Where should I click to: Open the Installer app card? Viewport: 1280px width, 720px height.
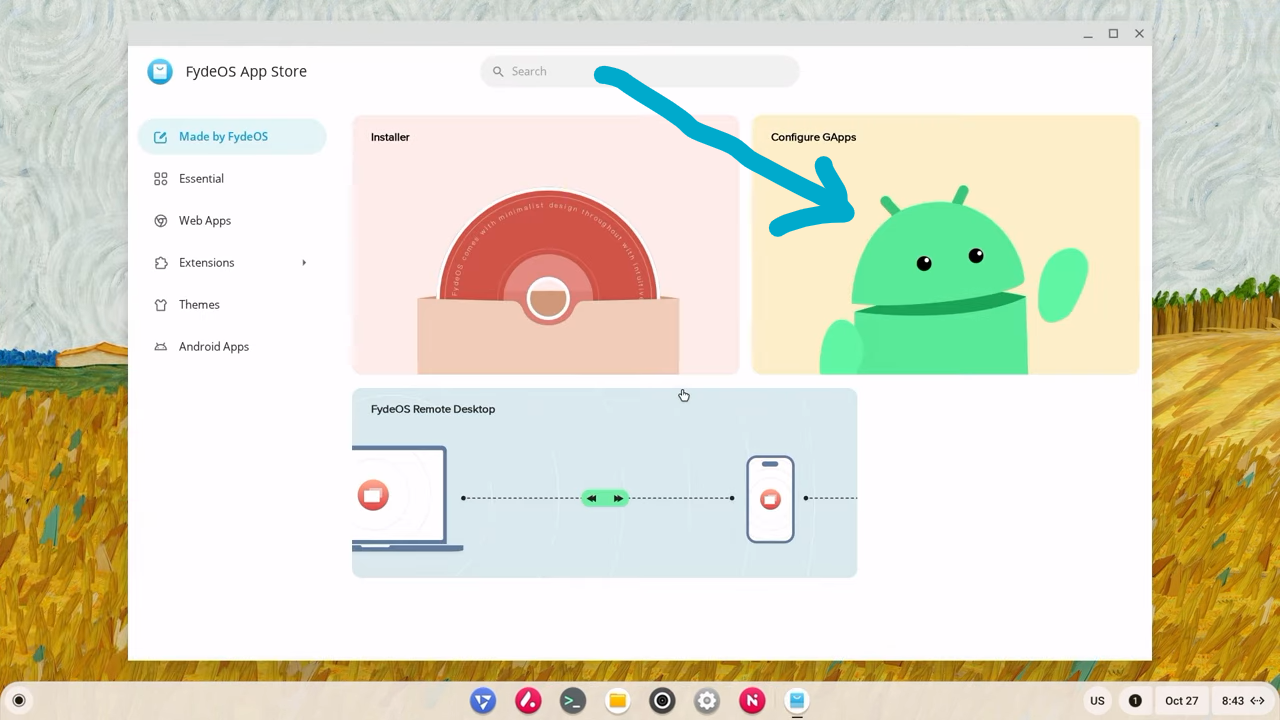point(545,245)
